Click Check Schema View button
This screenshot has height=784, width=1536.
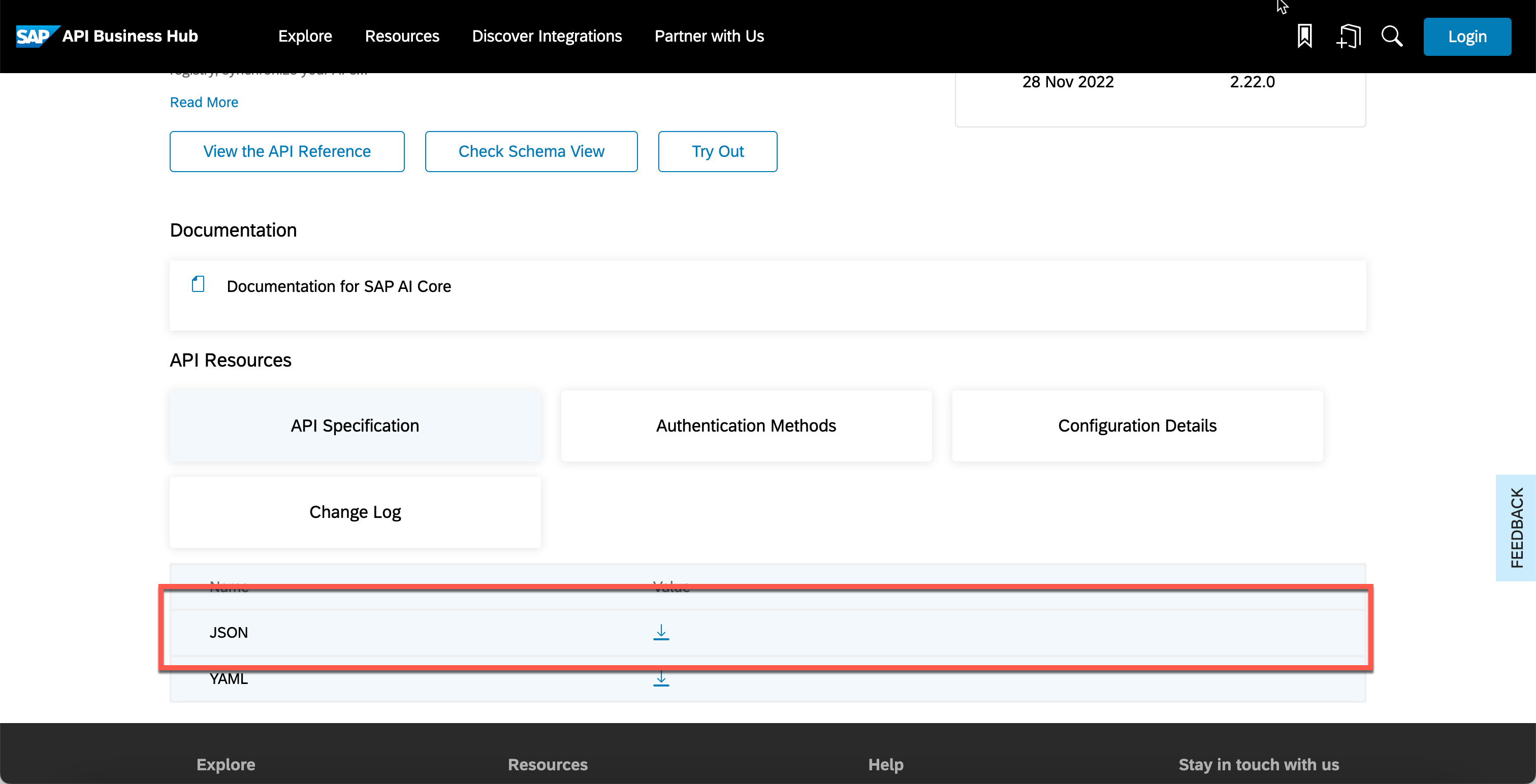(x=531, y=151)
